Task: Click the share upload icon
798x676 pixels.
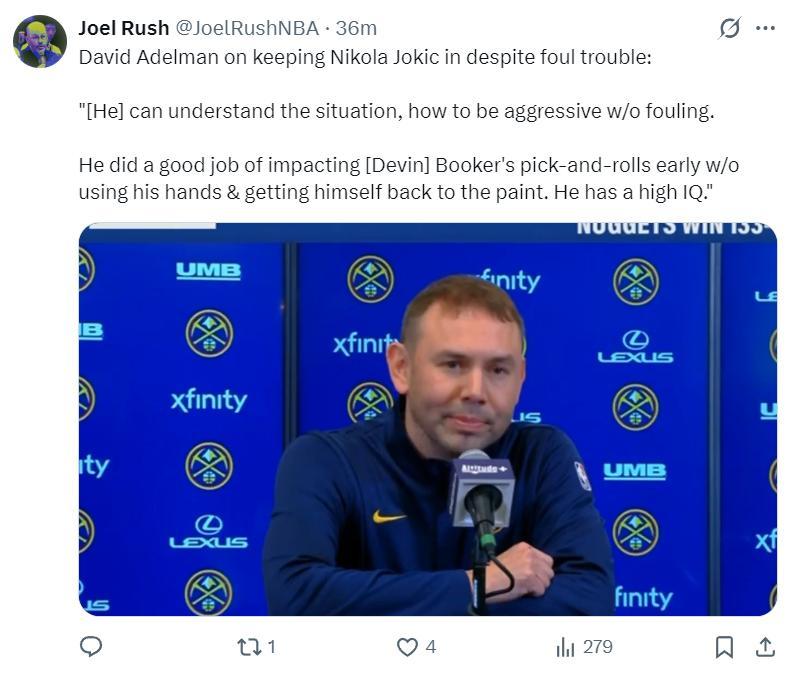Action: [x=765, y=647]
